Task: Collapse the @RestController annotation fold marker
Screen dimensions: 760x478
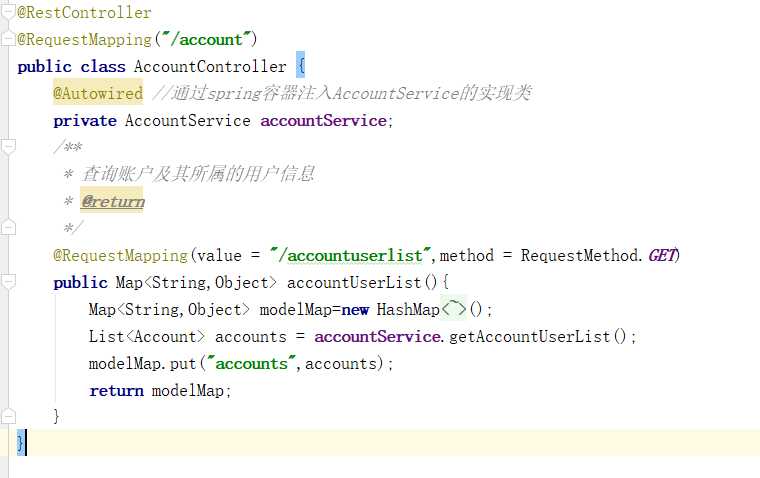Action: click(8, 12)
